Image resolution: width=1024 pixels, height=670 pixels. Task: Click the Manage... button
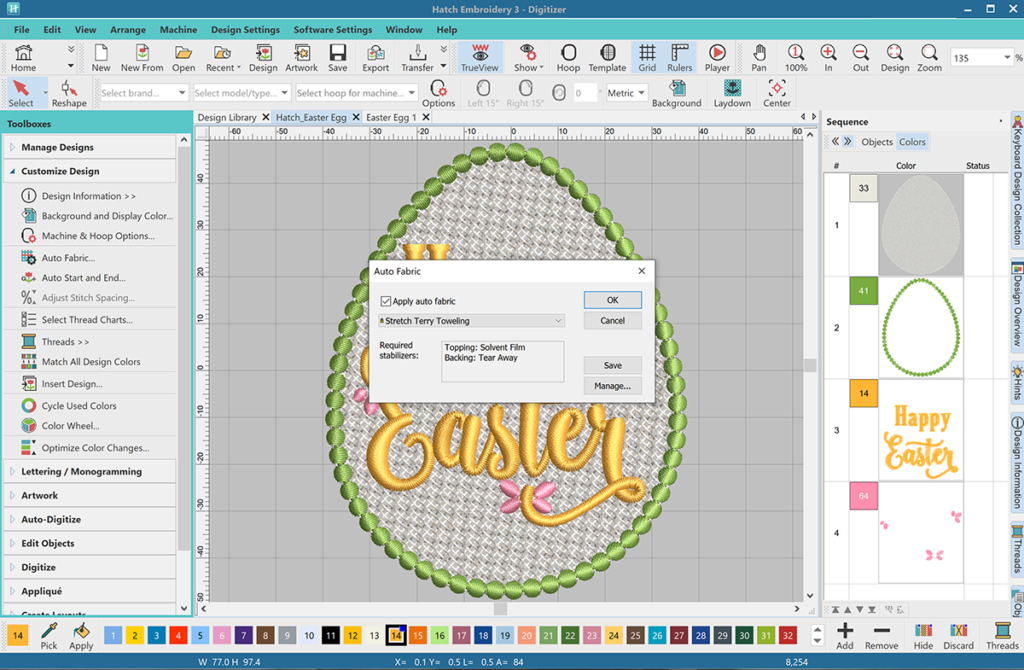(612, 386)
